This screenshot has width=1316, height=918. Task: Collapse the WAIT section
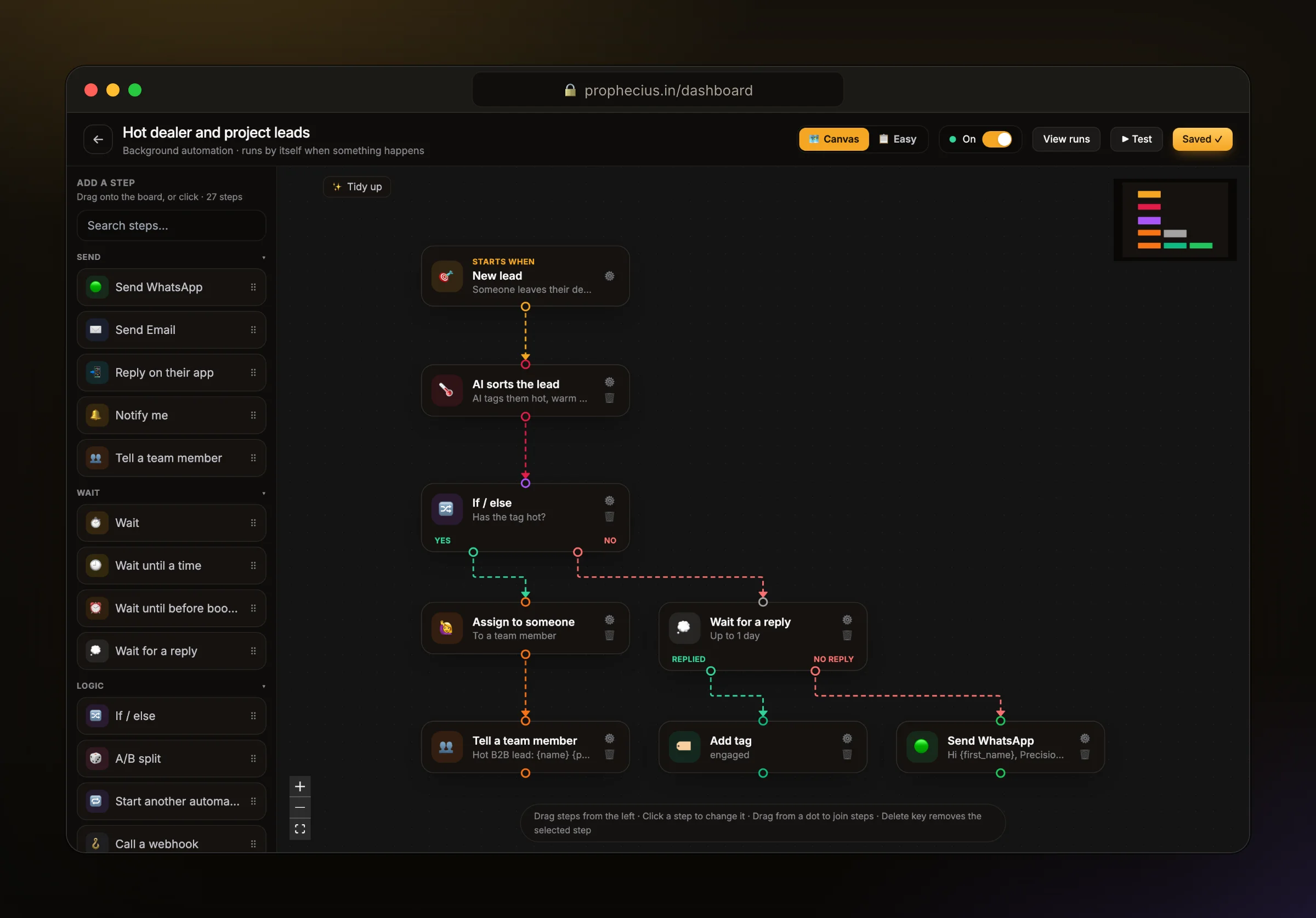click(264, 493)
